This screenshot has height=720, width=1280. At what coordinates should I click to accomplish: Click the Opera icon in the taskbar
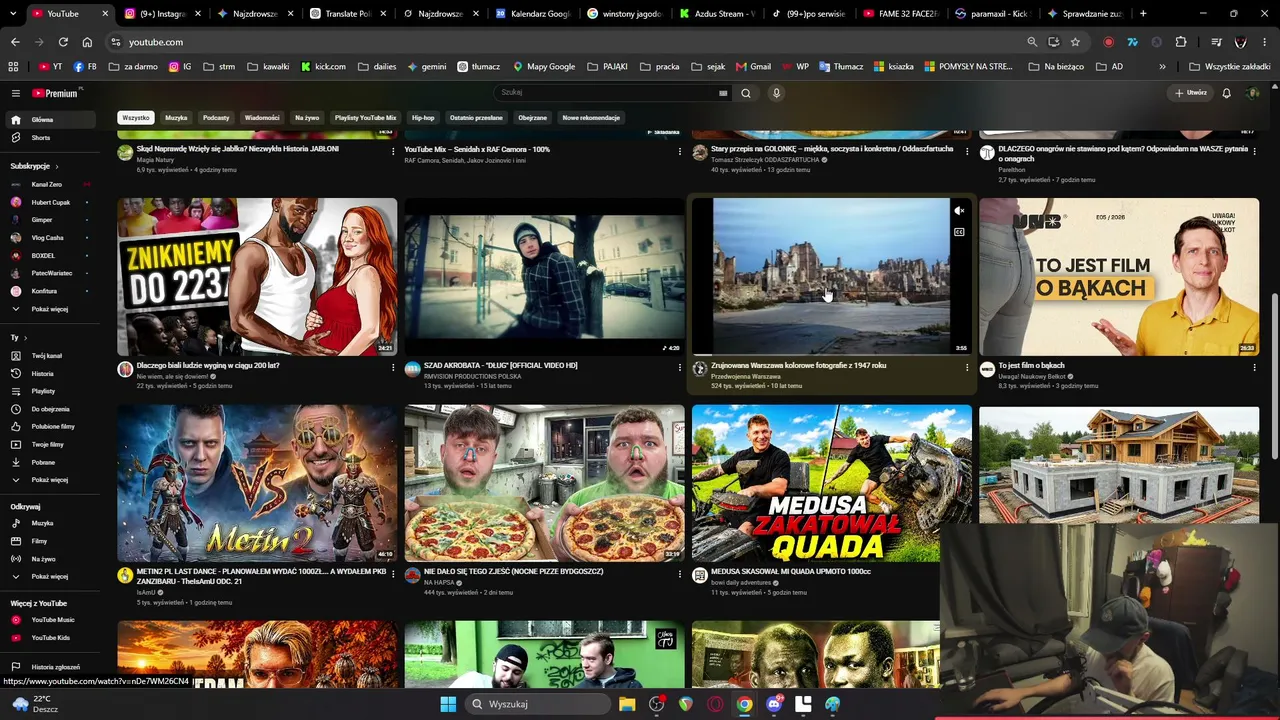coord(715,704)
